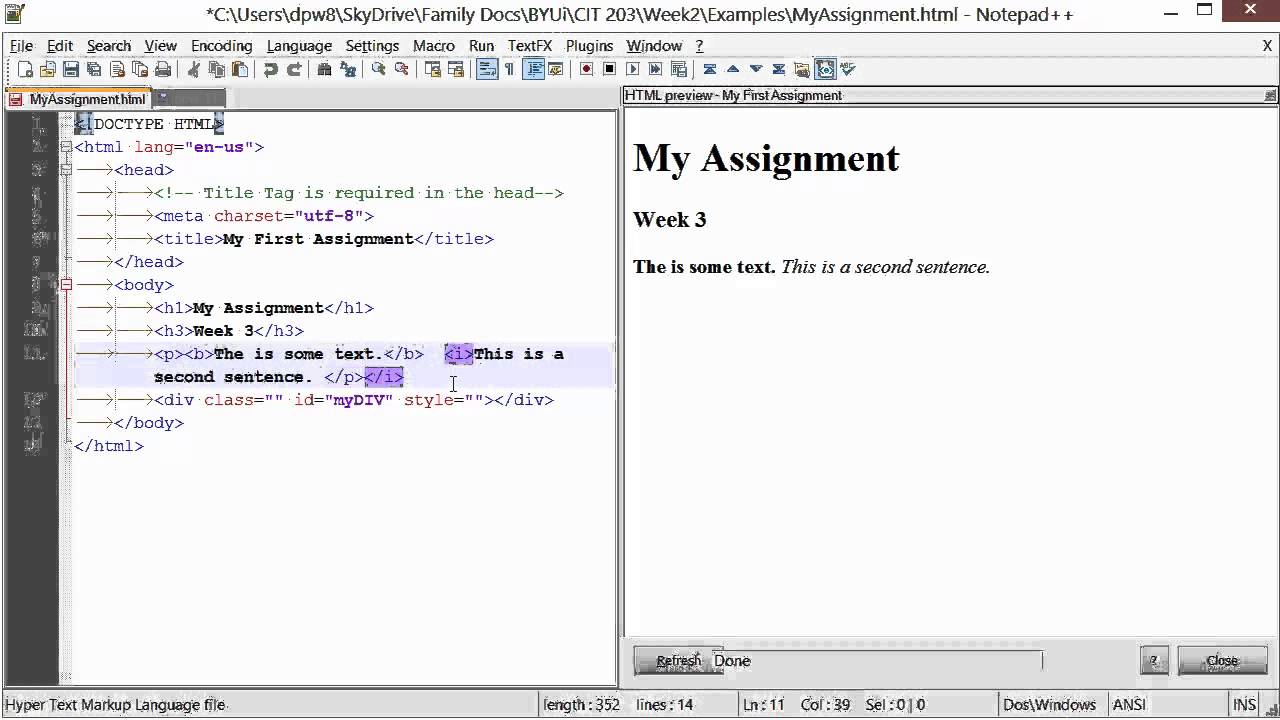Click the ? button in HTML preview

tap(1154, 661)
